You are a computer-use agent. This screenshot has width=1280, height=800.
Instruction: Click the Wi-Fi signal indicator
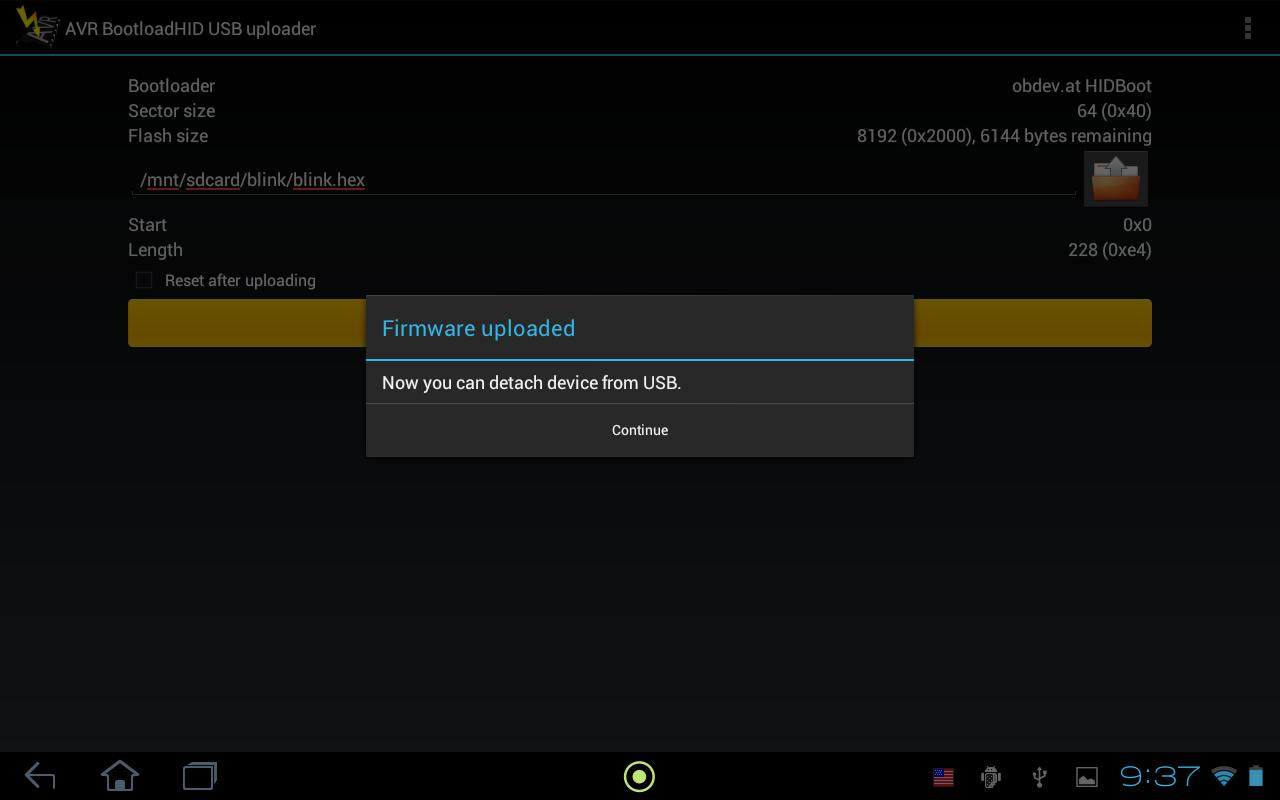tap(1224, 776)
